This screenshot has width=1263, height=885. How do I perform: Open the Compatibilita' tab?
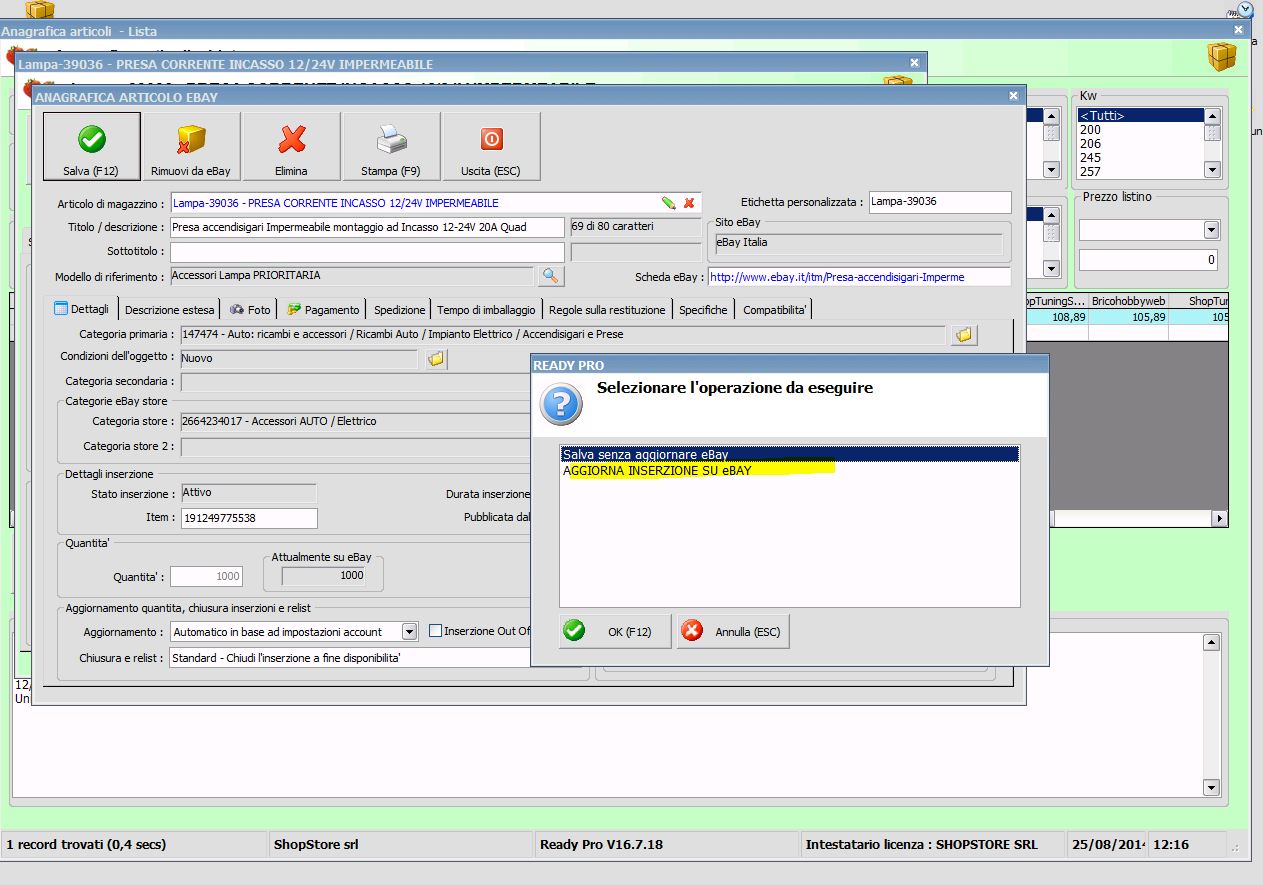(775, 310)
